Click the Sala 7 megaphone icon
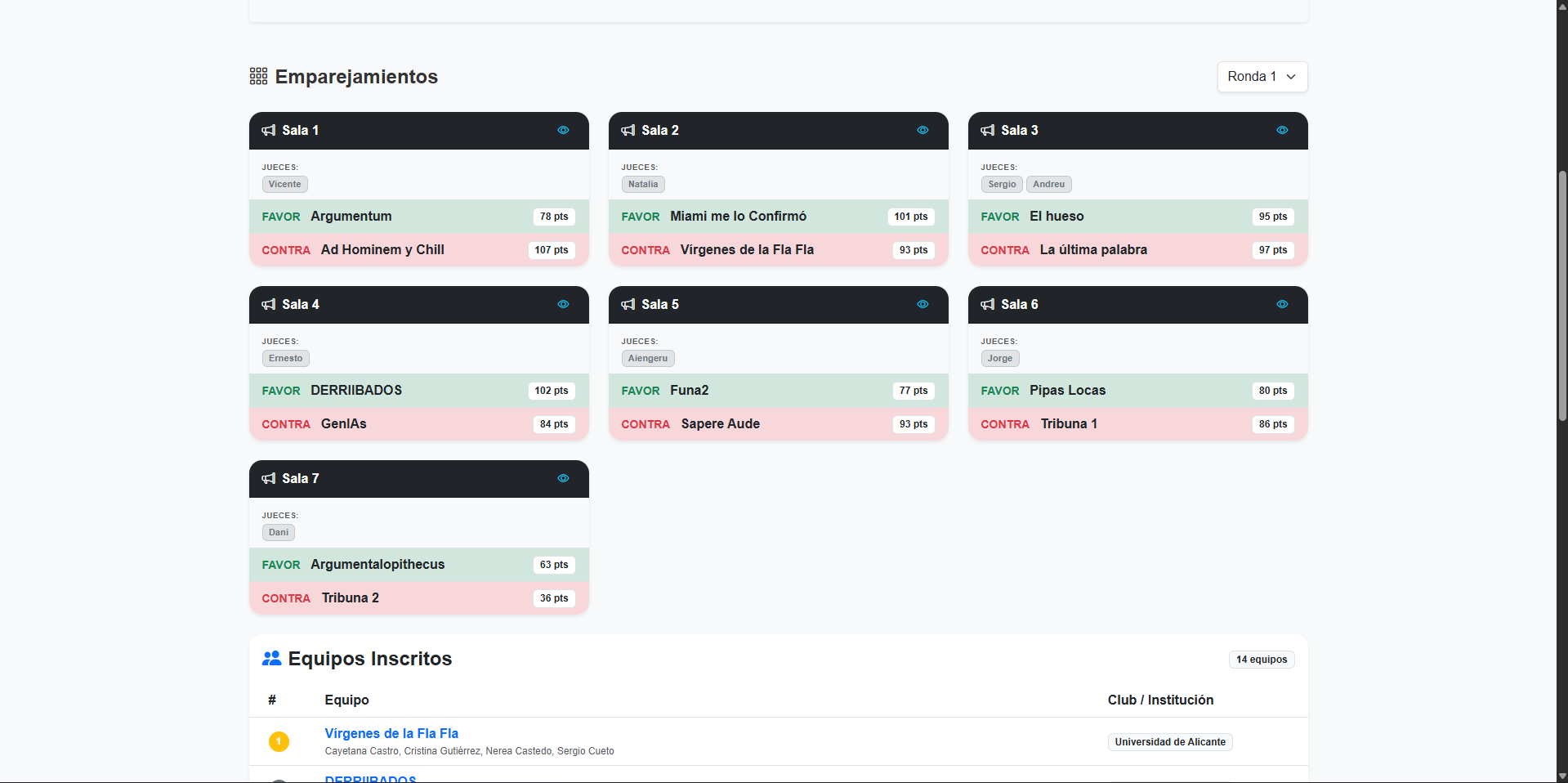Viewport: 1568px width, 783px height. (269, 479)
